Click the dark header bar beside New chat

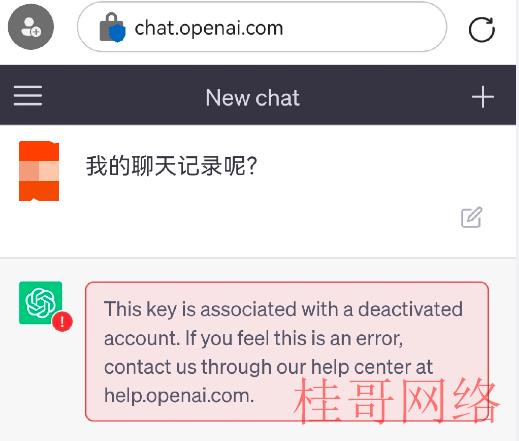(383, 97)
